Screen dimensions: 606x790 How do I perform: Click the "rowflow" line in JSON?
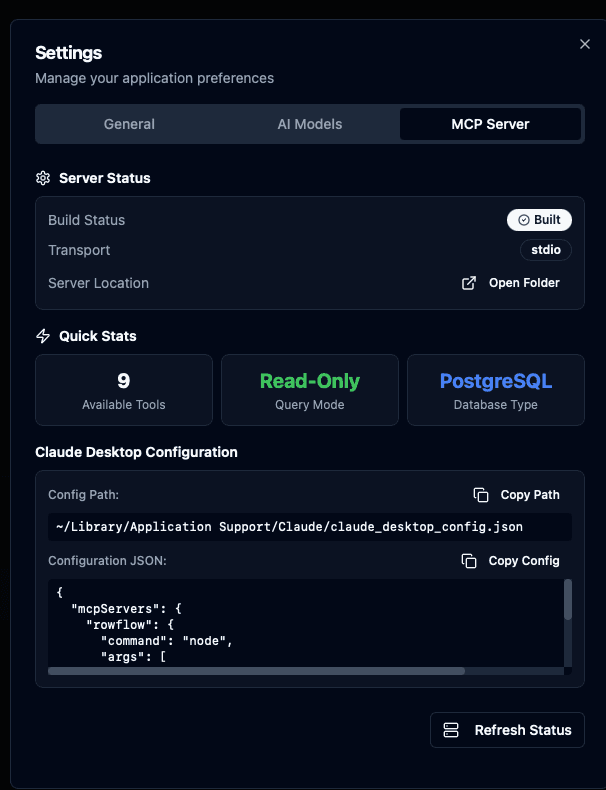(130, 625)
